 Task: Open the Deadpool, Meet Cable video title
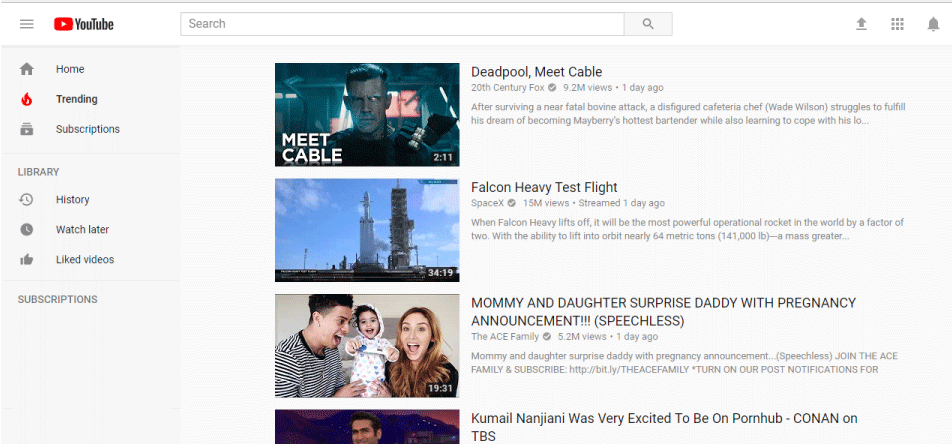coord(536,72)
